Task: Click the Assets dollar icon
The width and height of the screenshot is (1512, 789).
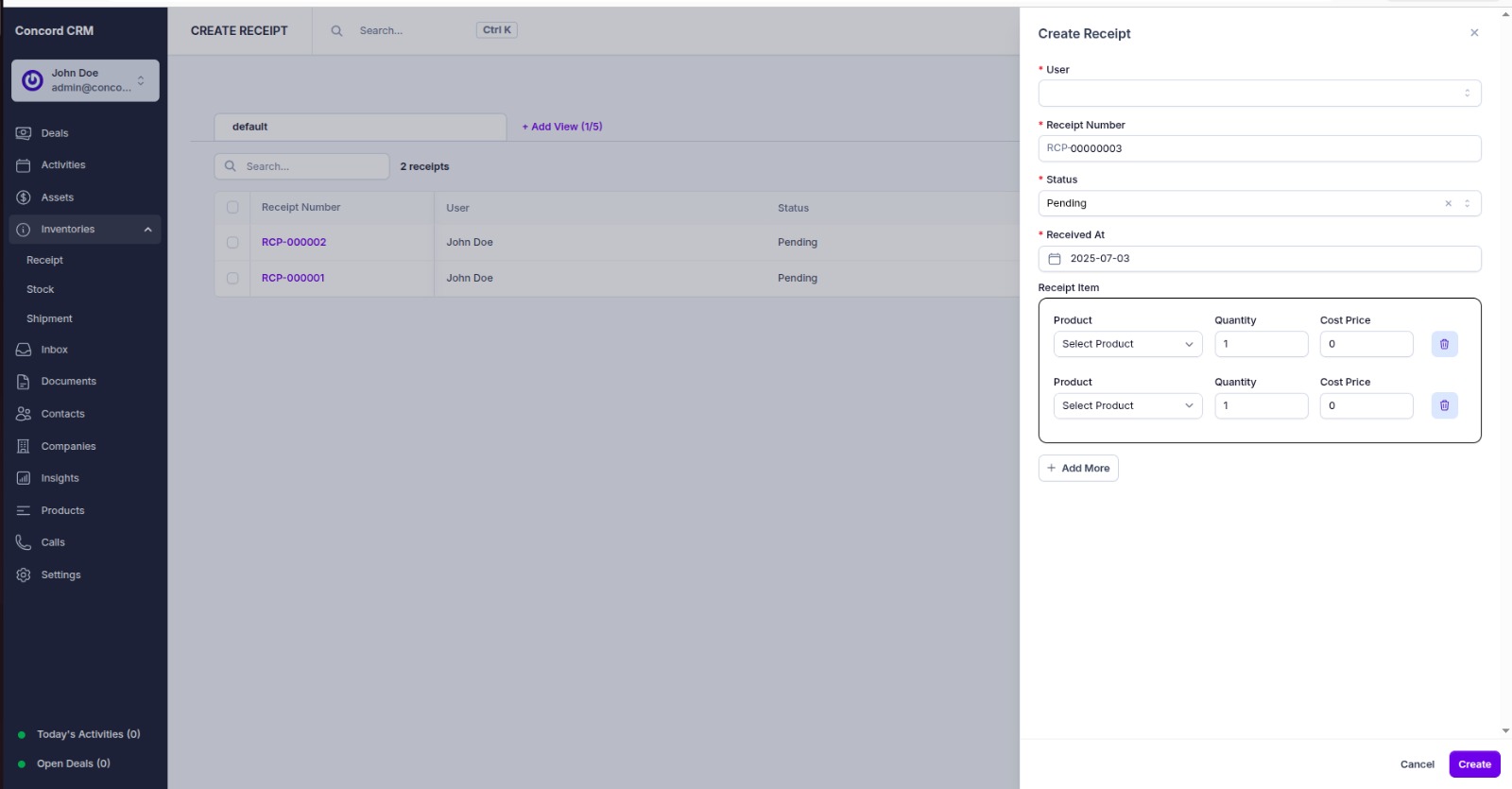Action: click(x=24, y=197)
